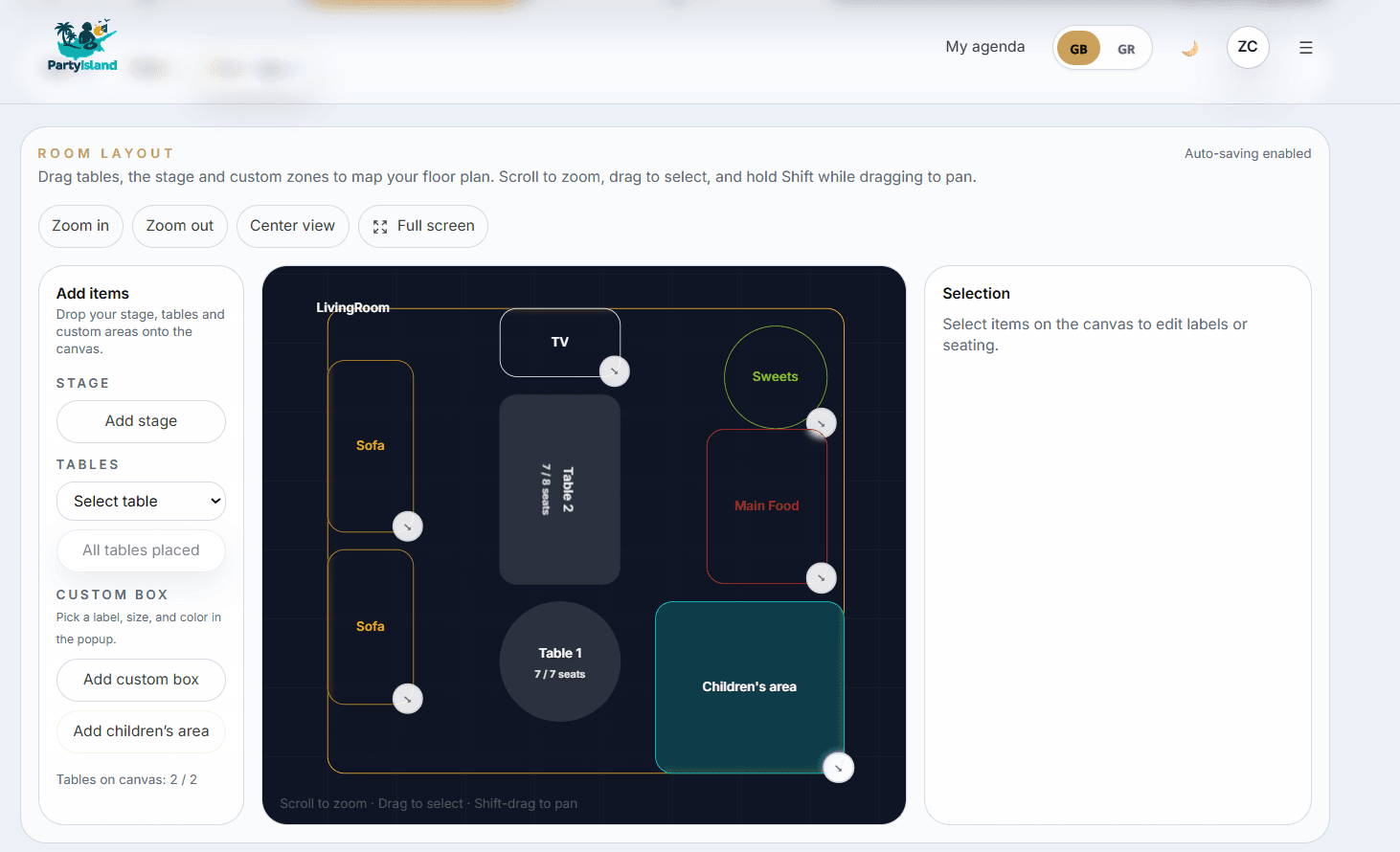Click the upper Sofa resize handle
The width and height of the screenshot is (1400, 852).
(407, 526)
